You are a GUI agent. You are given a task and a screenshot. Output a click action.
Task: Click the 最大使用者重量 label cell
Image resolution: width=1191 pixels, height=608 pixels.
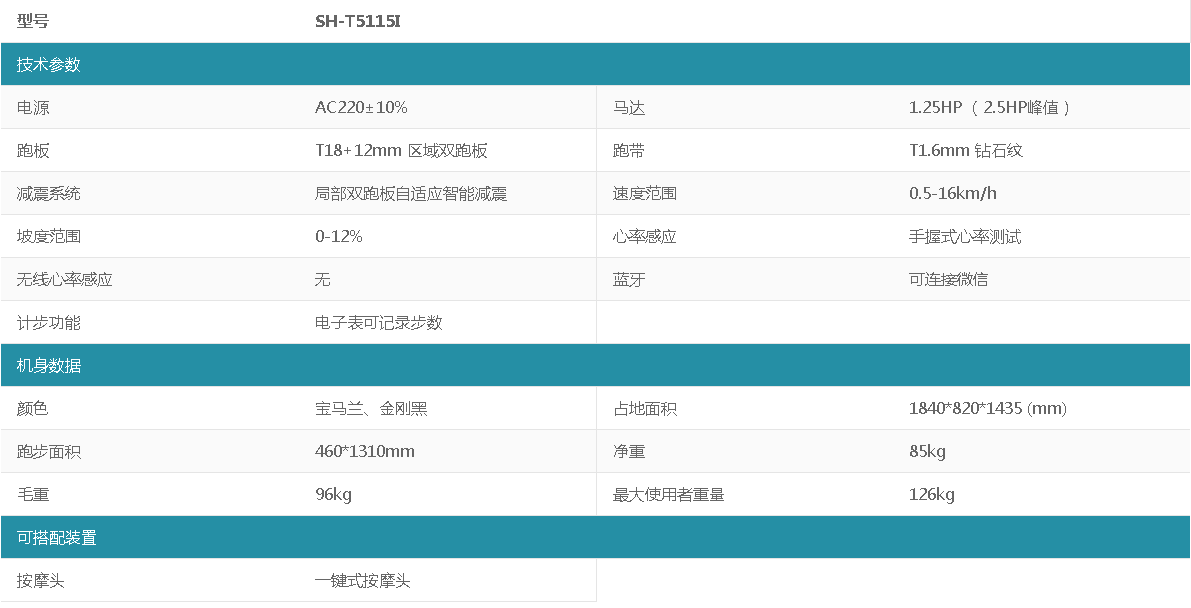click(668, 495)
